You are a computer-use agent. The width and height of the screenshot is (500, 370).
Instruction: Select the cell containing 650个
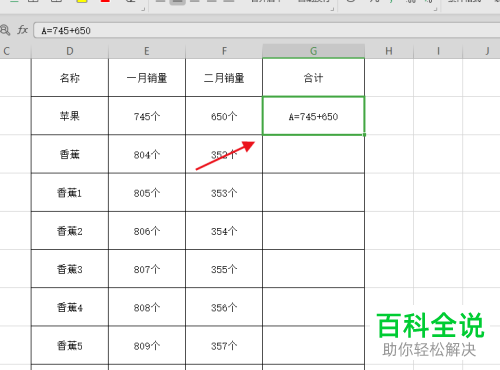224,116
